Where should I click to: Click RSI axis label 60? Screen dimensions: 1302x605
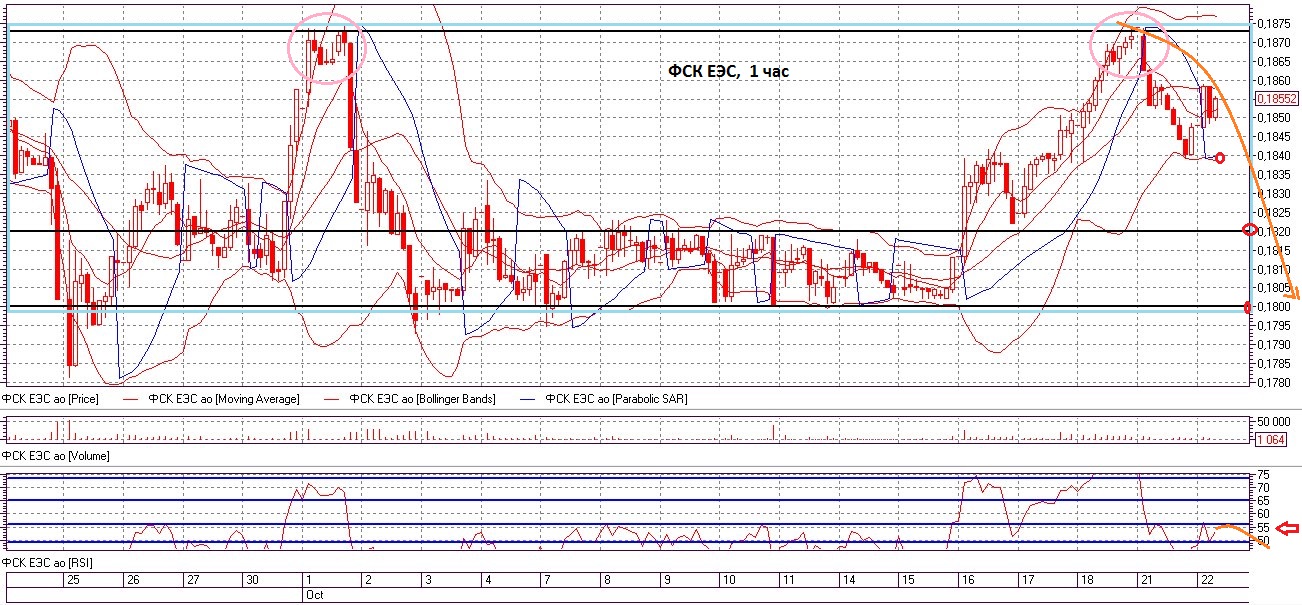tap(1264, 514)
